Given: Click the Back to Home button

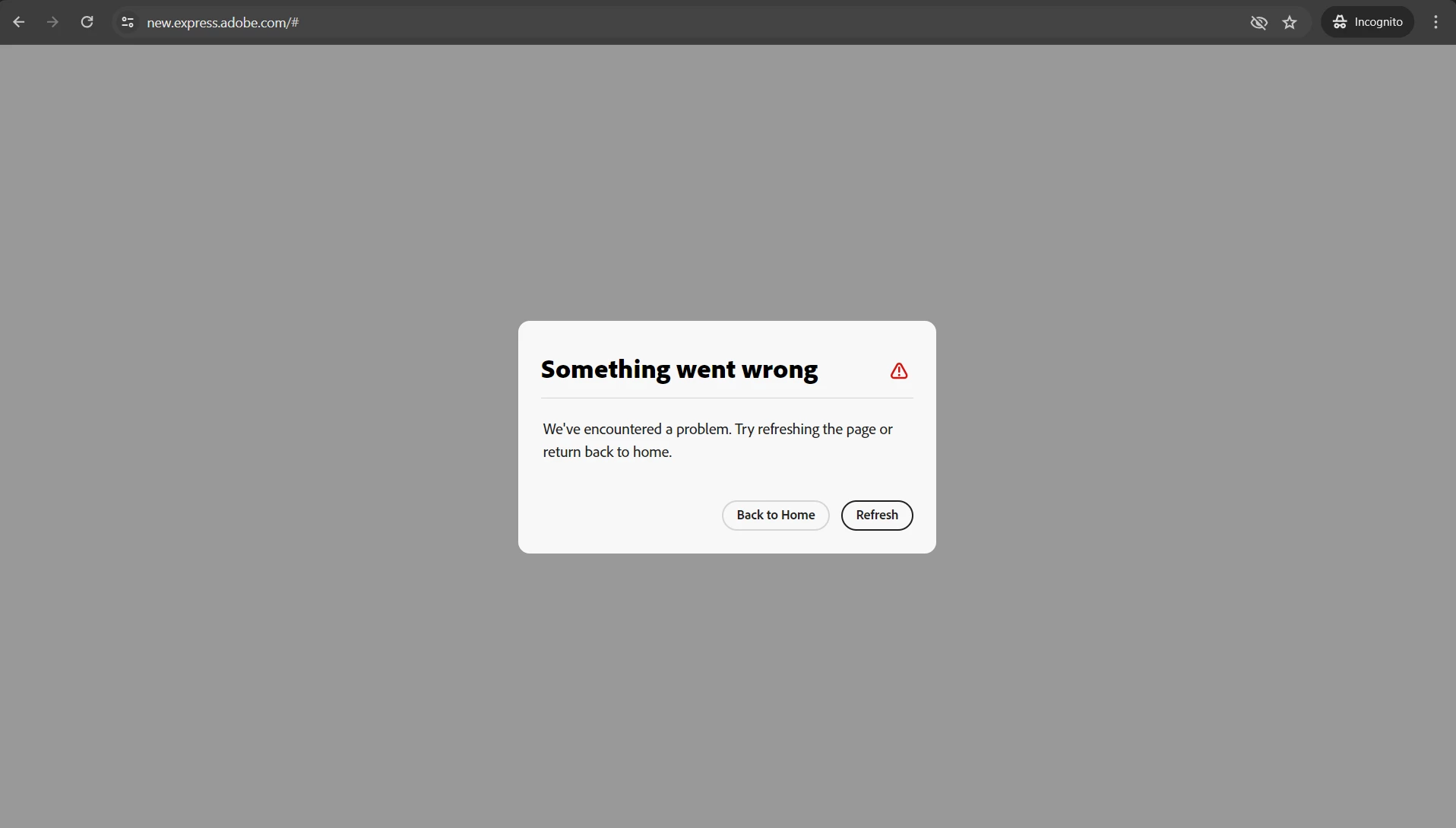Looking at the screenshot, I should [775, 516].
